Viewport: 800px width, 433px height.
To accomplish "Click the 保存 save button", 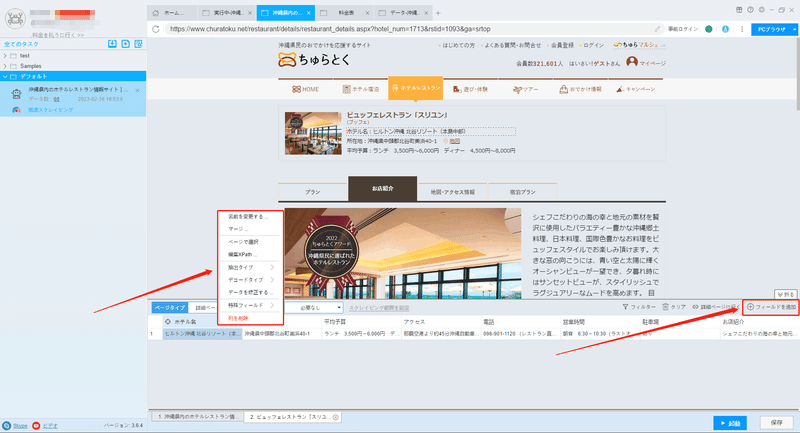I will (777, 423).
